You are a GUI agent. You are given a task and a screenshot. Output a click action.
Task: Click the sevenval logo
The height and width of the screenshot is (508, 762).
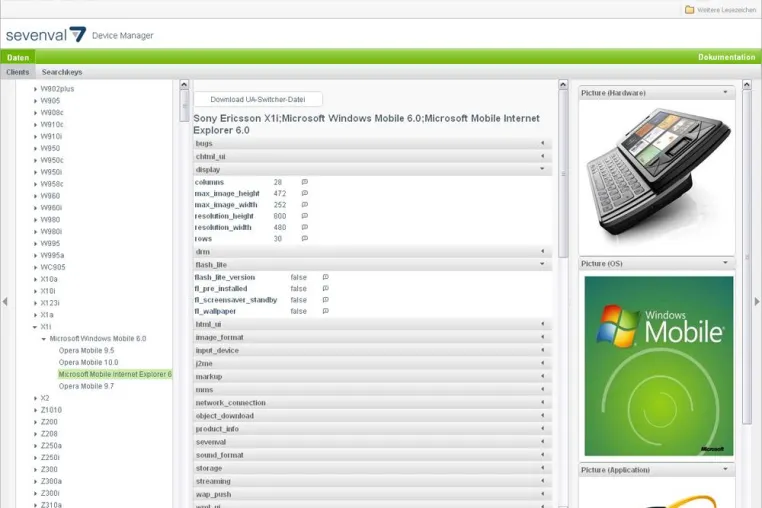click(46, 35)
